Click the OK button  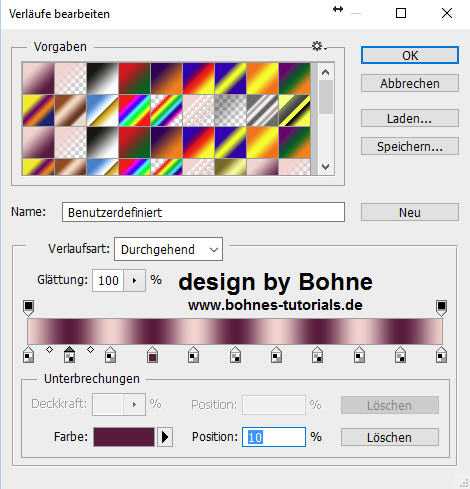pos(410,55)
